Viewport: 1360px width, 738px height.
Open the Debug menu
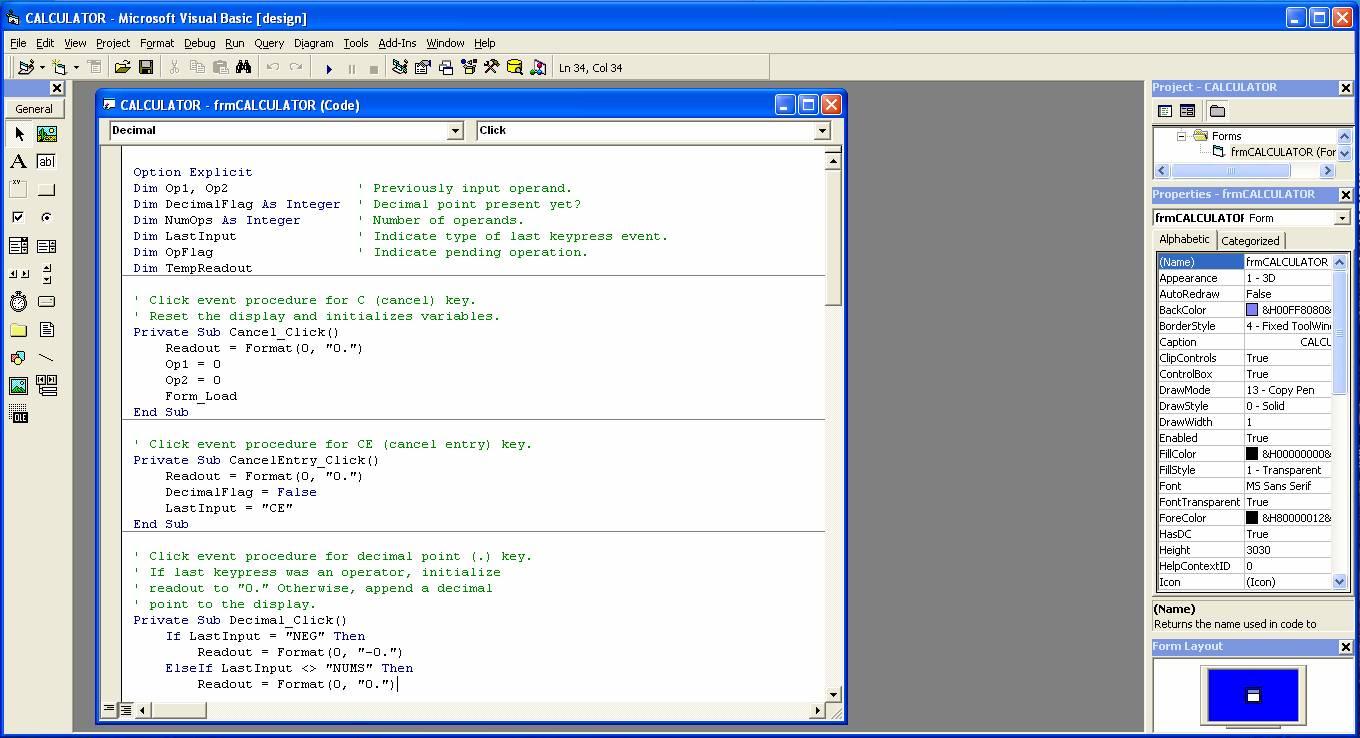click(x=198, y=43)
